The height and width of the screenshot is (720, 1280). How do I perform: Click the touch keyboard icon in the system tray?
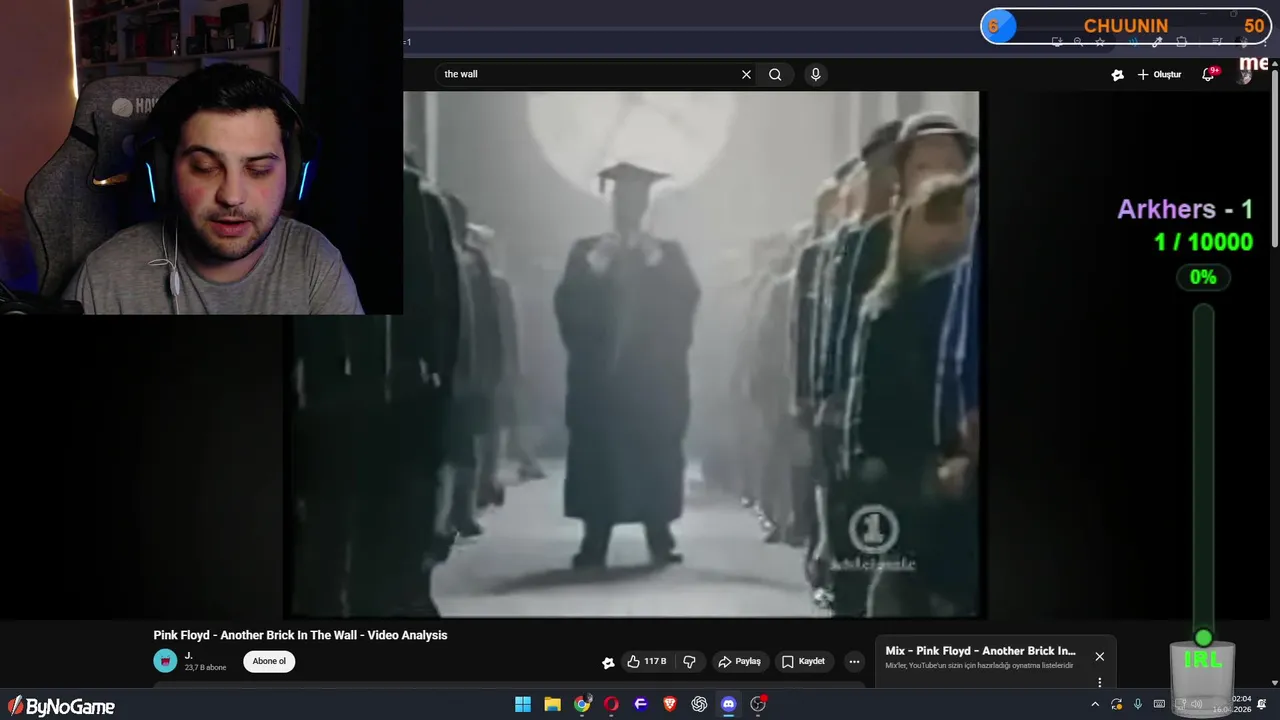pyautogui.click(x=1160, y=704)
